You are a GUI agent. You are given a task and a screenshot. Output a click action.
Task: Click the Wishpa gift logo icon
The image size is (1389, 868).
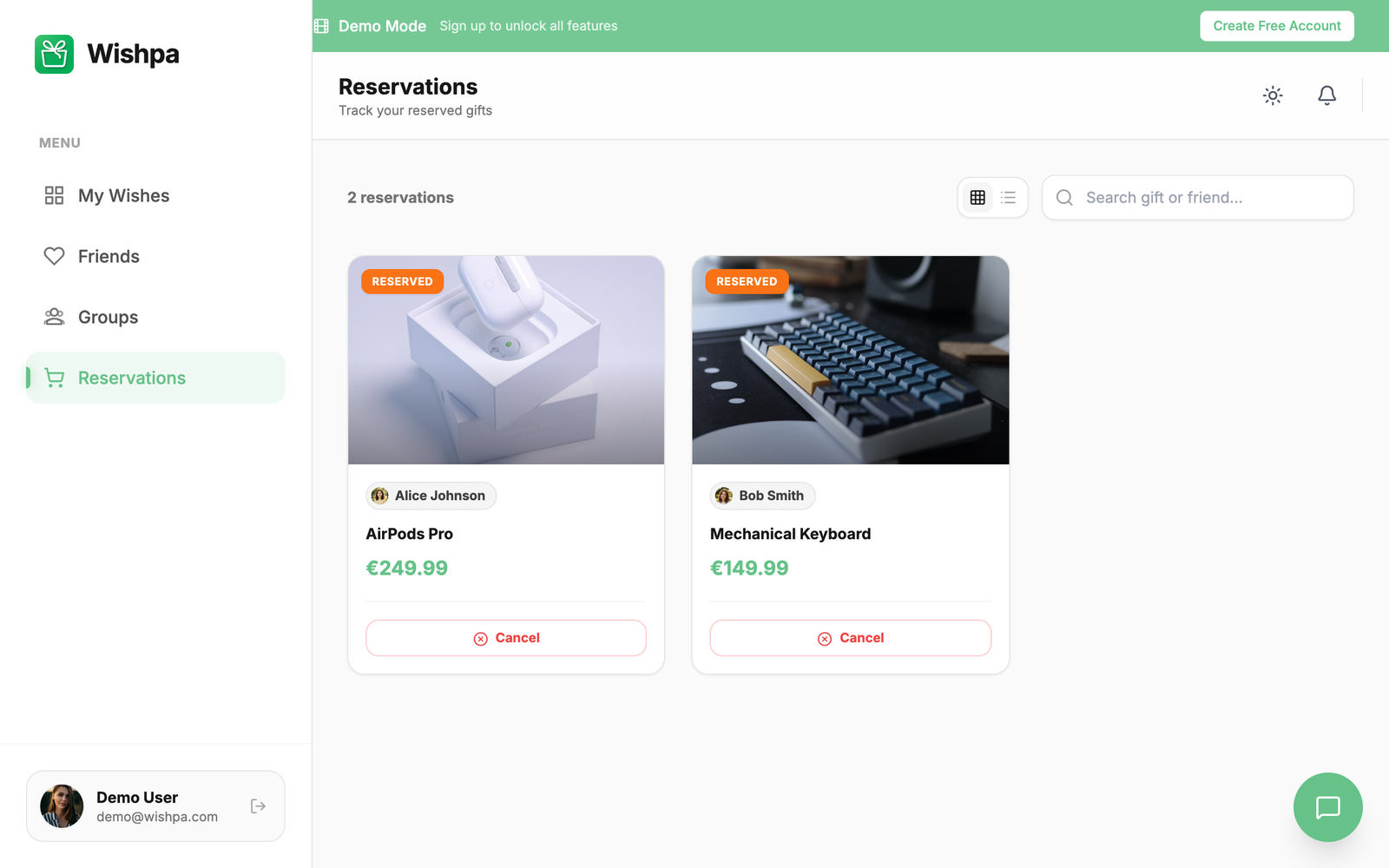click(54, 54)
